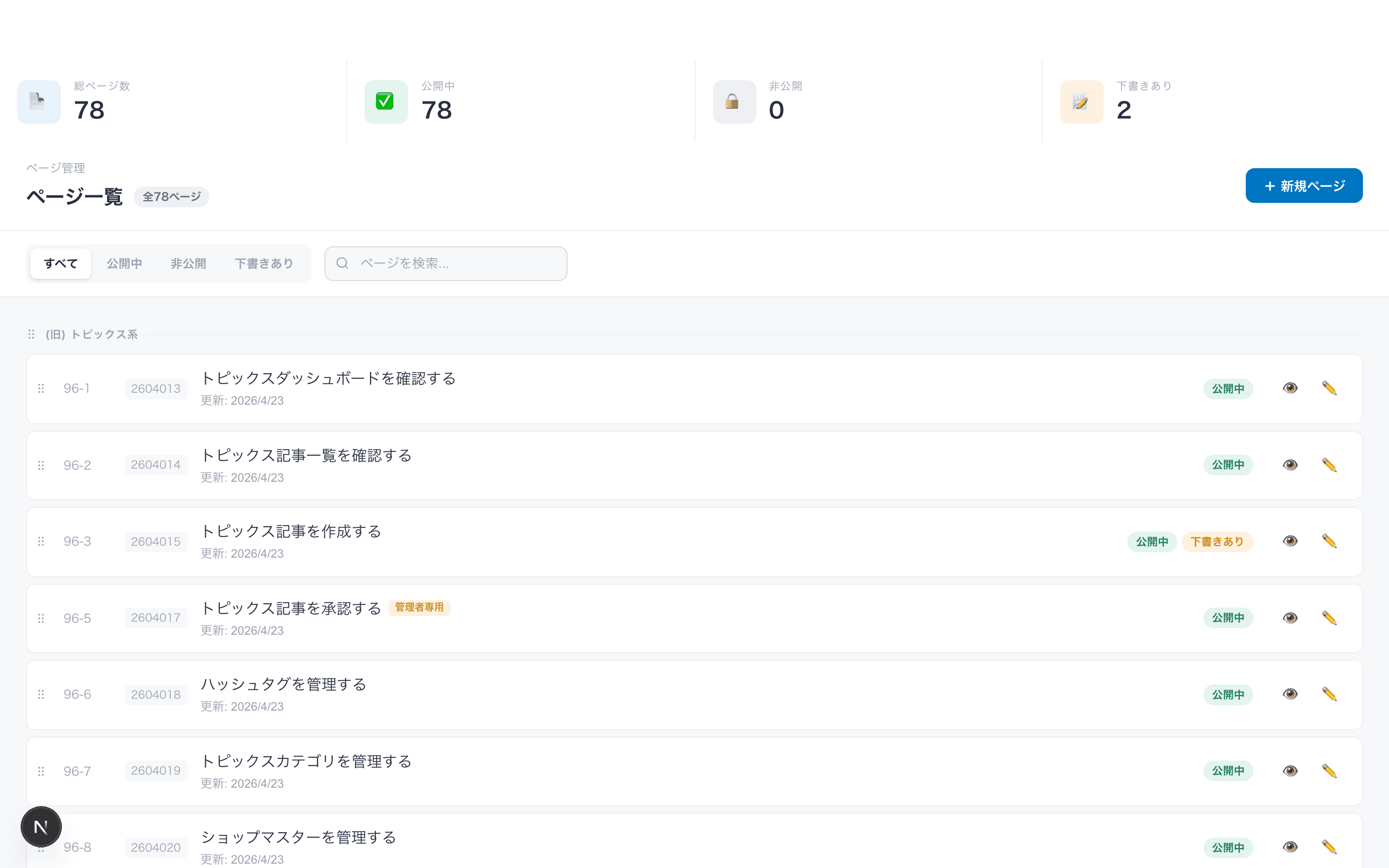Open トピックスダッシュボードを確認する page

pyautogui.click(x=328, y=378)
